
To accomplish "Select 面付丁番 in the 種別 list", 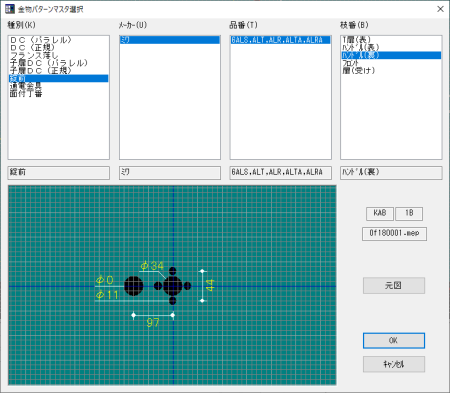I will [58, 94].
